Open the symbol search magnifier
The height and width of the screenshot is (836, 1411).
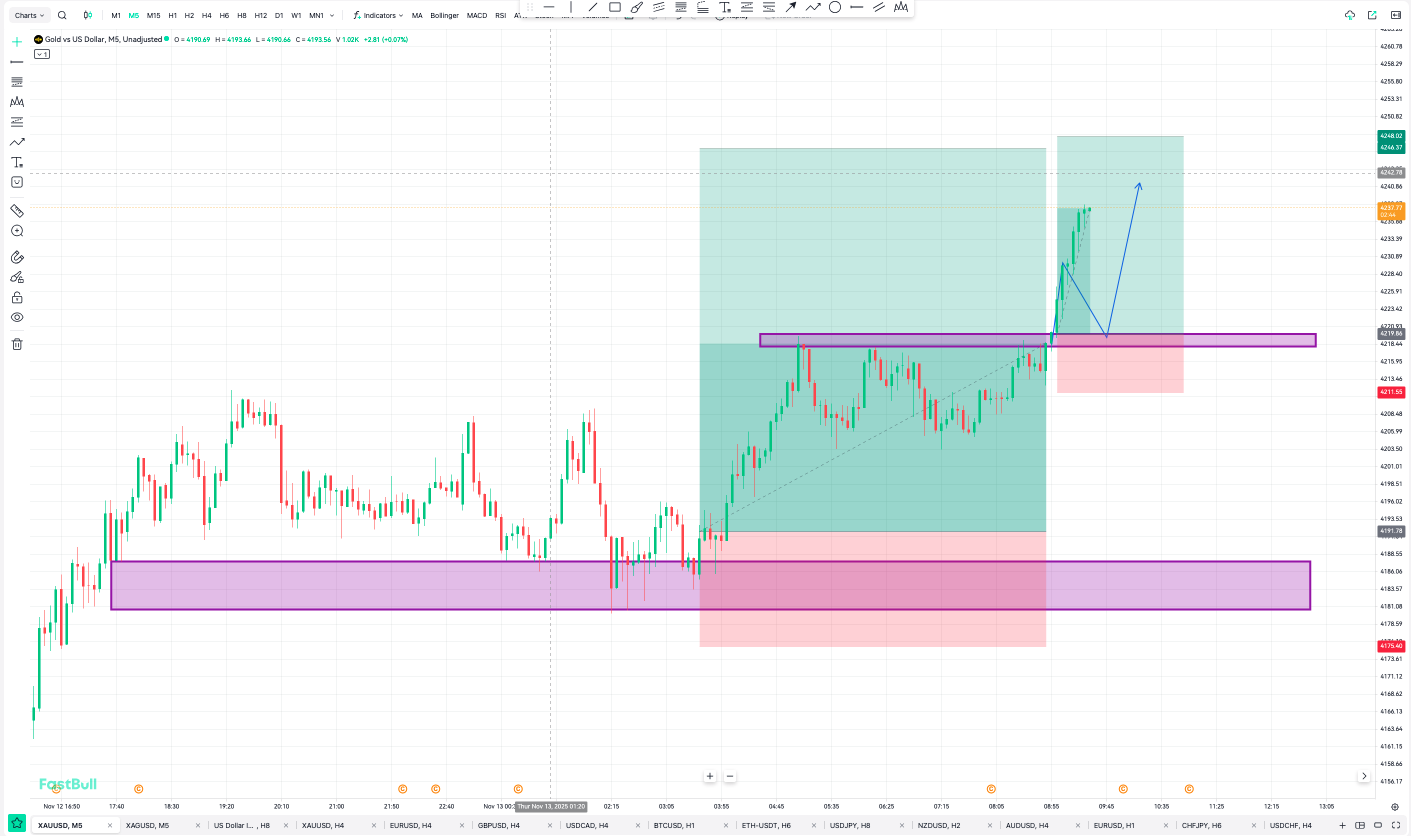[x=62, y=15]
